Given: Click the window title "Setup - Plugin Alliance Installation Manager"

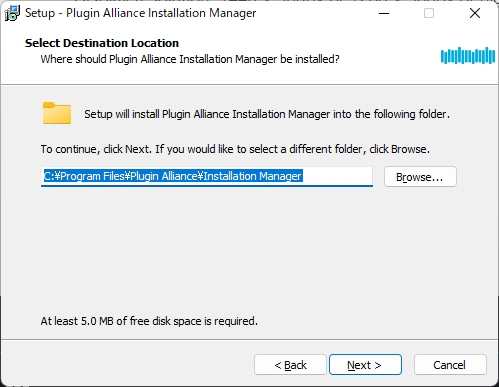Looking at the screenshot, I should 140,13.
